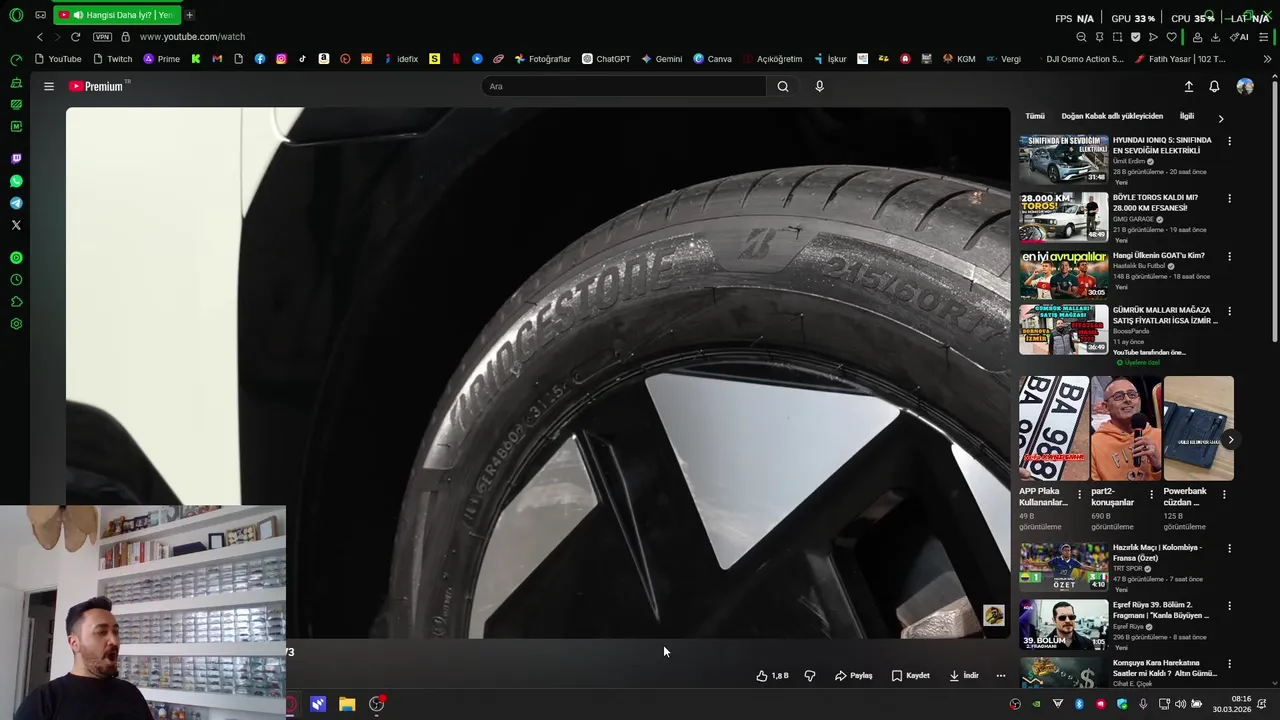1280x720 pixels.
Task: Open the Twitch bookmark
Action: coord(113,59)
